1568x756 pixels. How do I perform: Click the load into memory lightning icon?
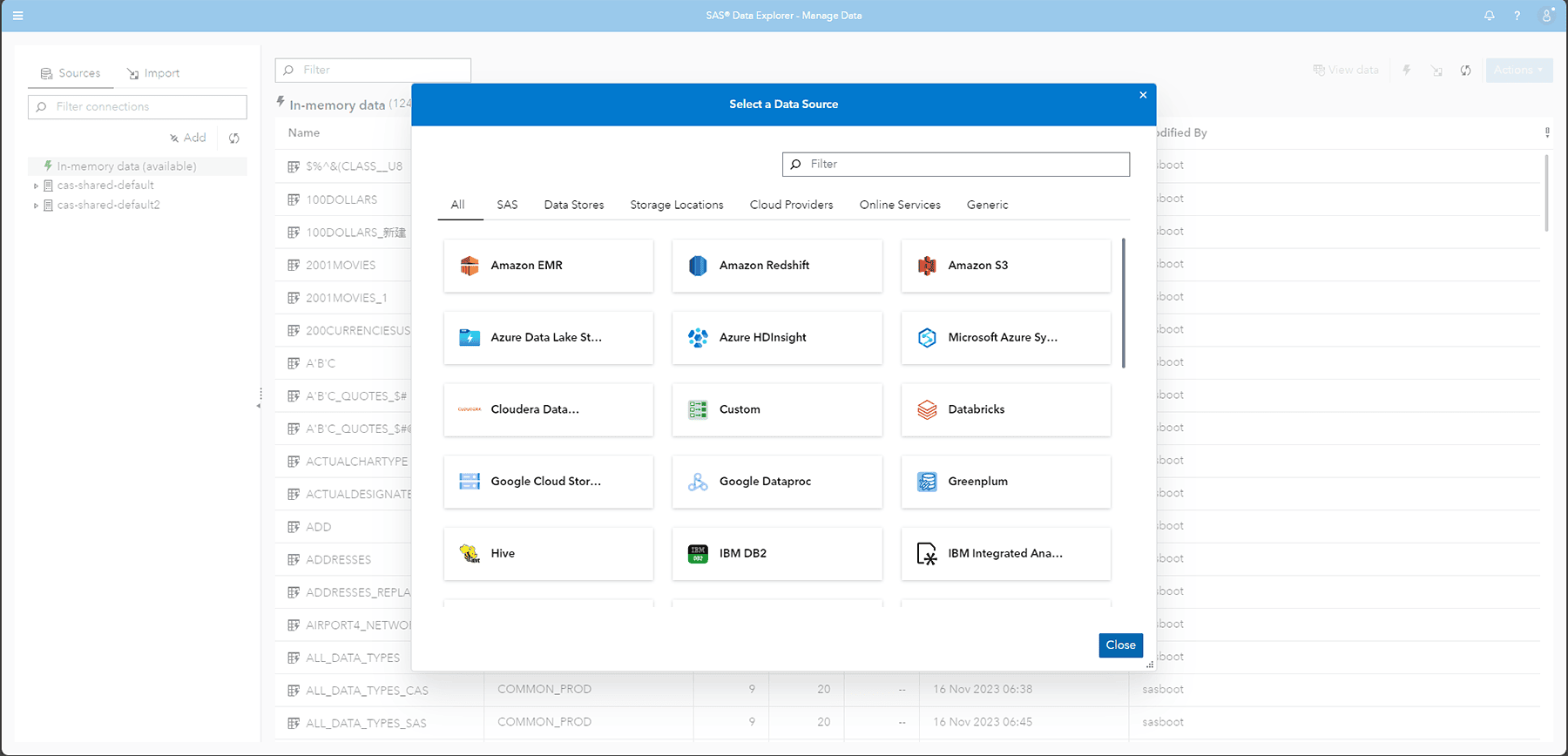pos(1407,70)
